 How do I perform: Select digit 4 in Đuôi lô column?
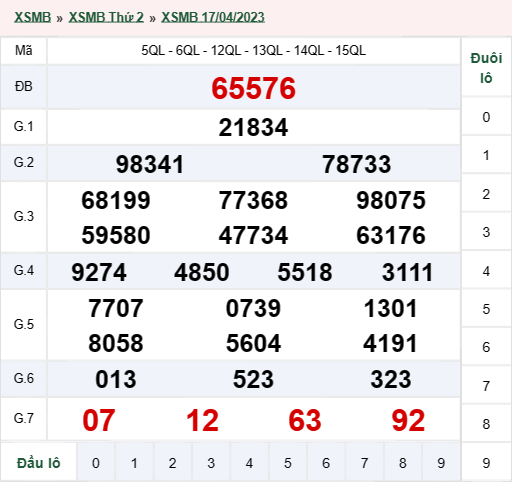(x=486, y=271)
